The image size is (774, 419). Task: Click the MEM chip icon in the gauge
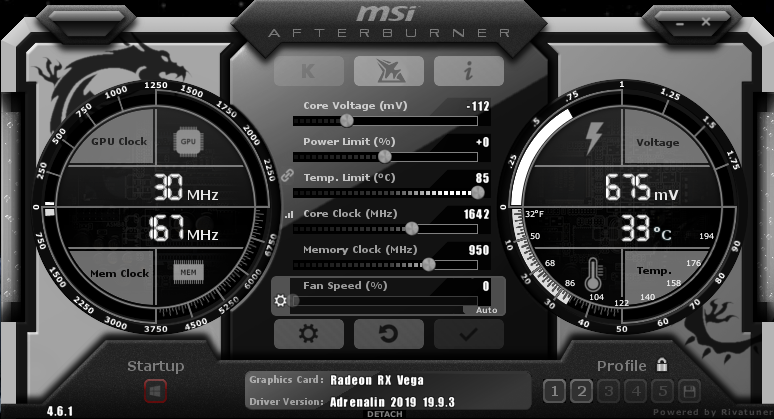188,272
